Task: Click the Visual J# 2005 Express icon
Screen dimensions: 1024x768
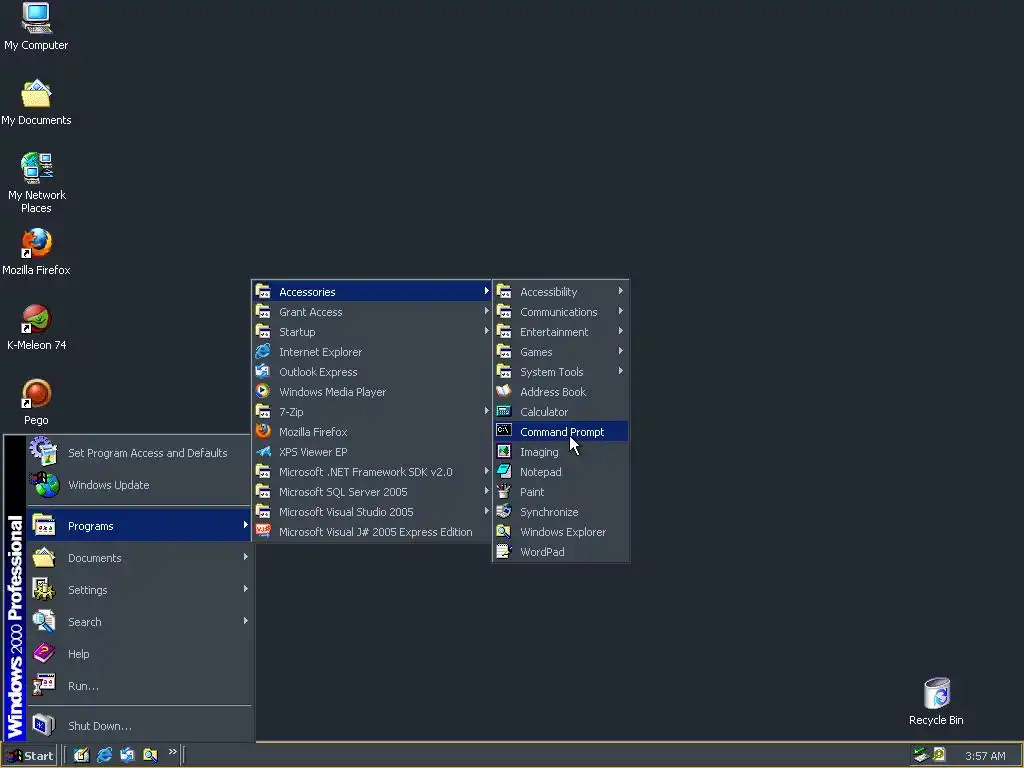Action: click(x=263, y=532)
